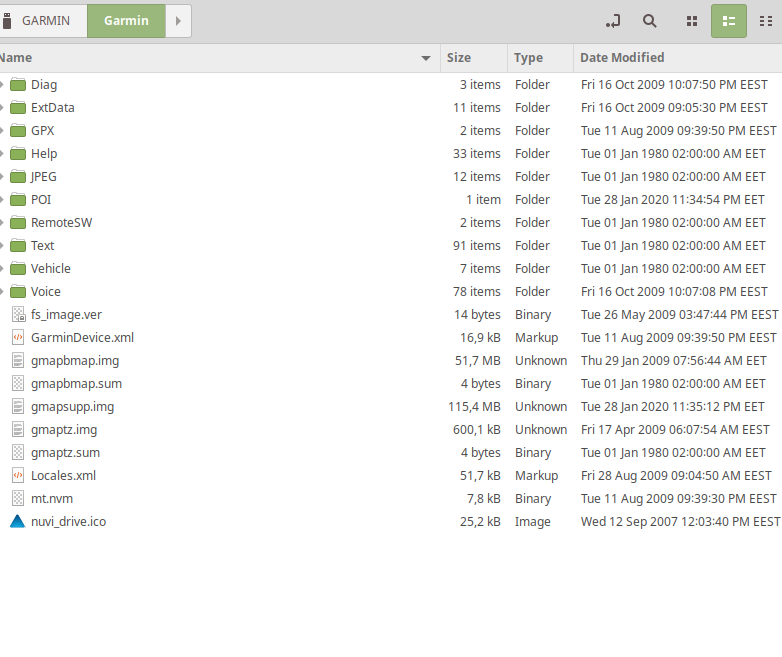This screenshot has width=782, height=657.
Task: Click the GARMIN drive path button
Action: 42,21
